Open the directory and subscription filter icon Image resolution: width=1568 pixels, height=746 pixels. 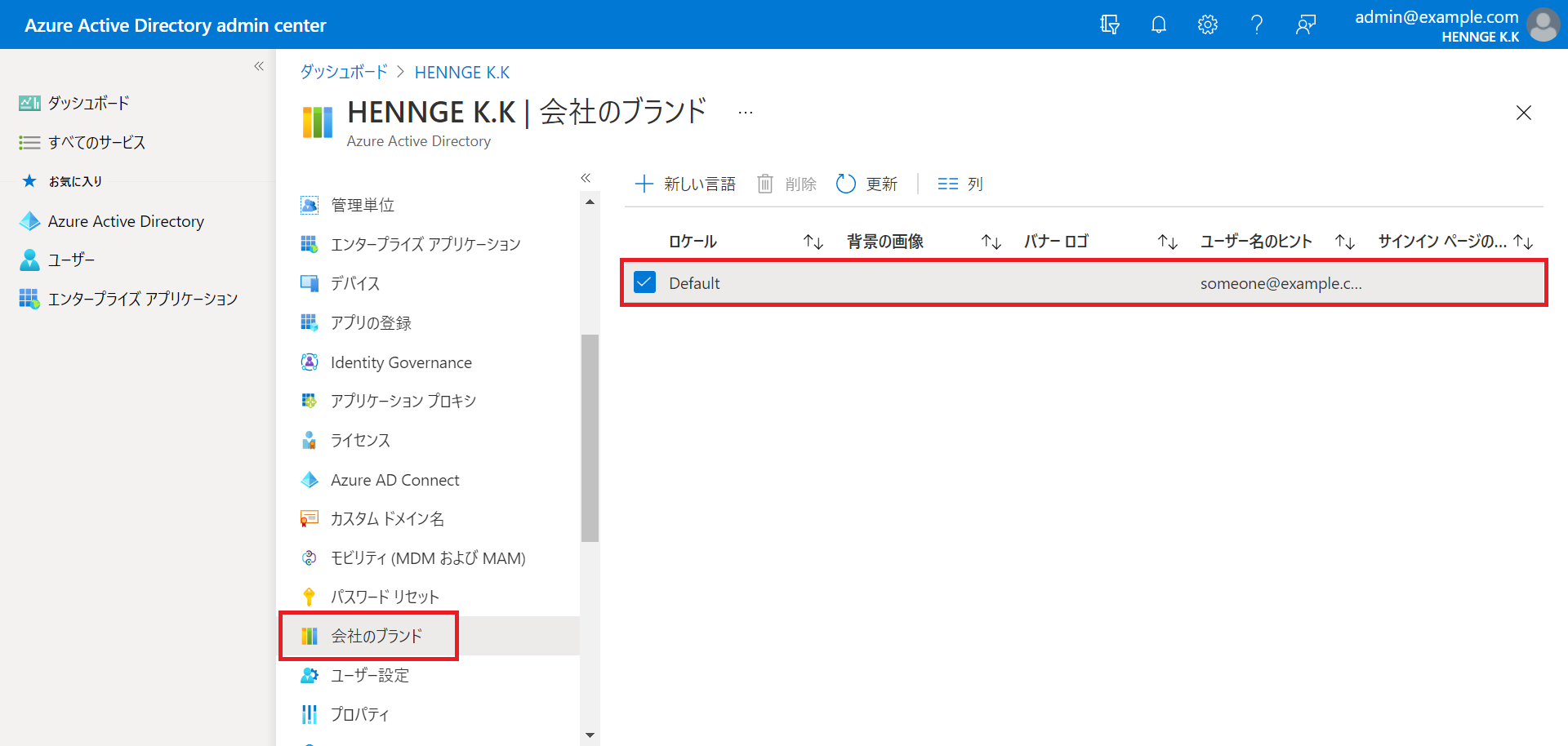click(x=1109, y=24)
